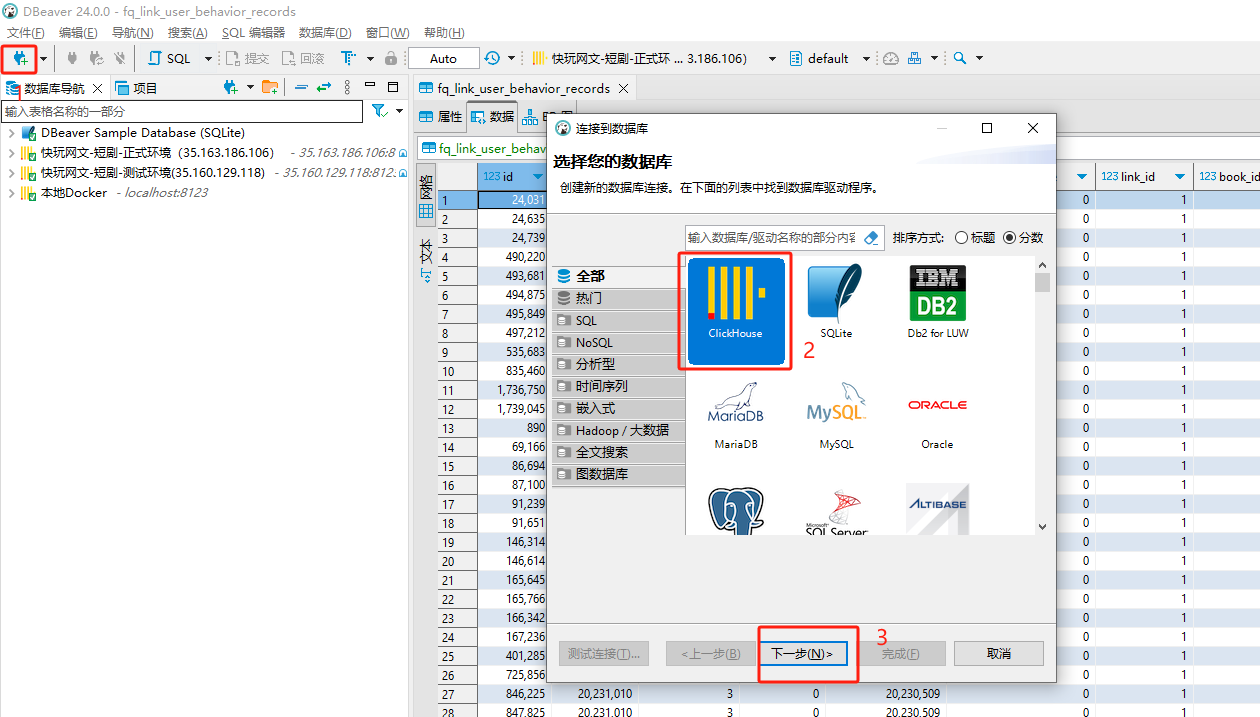Click the Disconnect plug icon in toolbar

[x=120, y=58]
